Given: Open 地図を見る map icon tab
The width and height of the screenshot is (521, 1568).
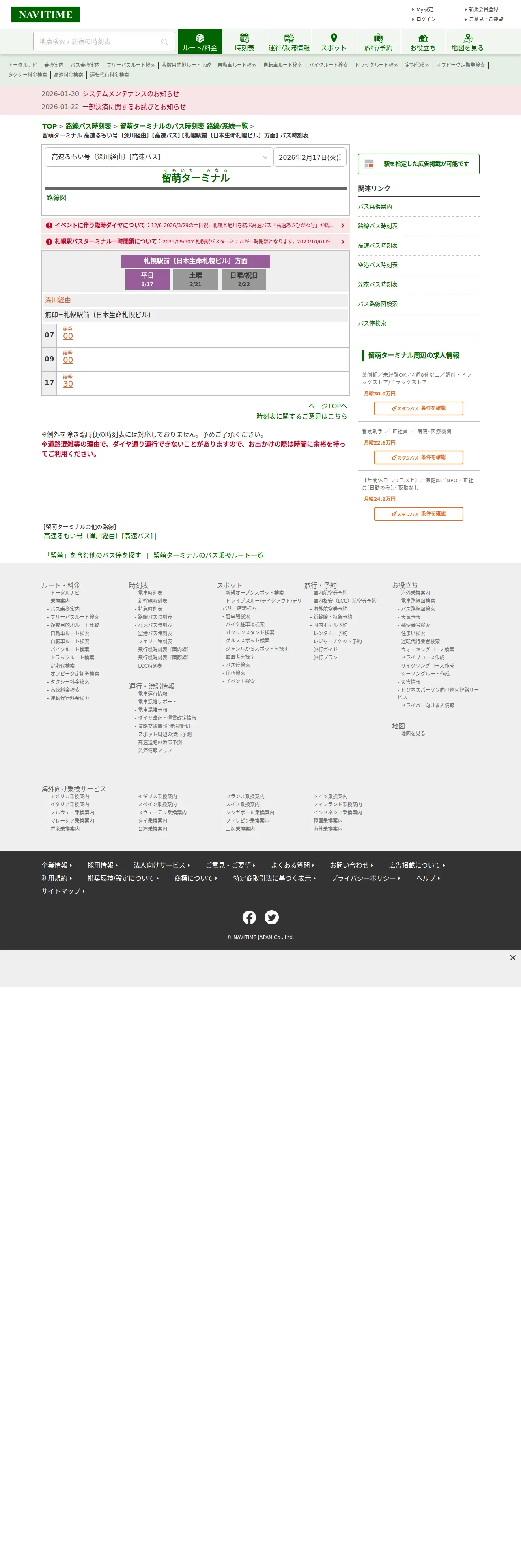Looking at the screenshot, I should click(467, 41).
